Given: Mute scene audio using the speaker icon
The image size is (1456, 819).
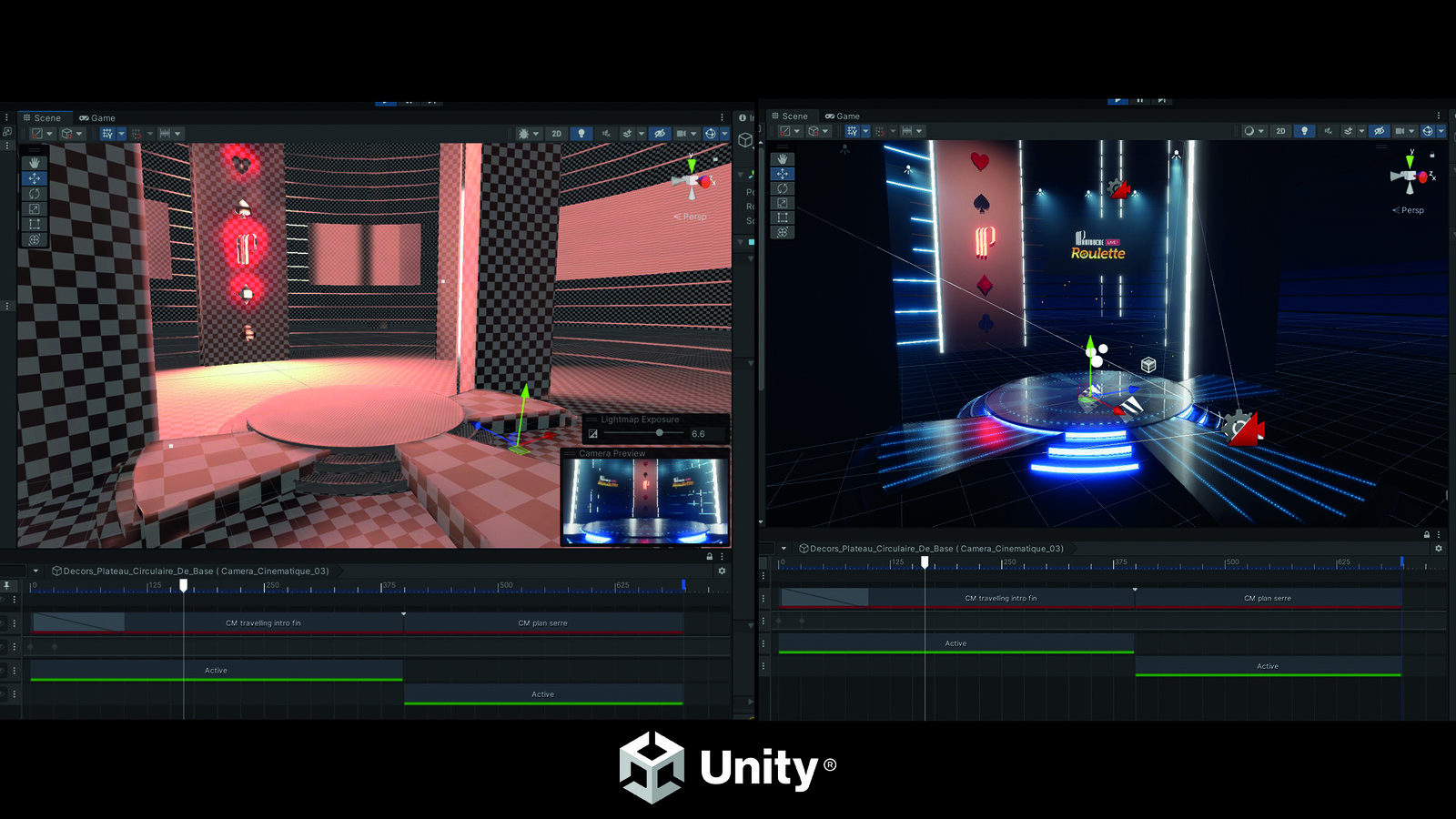Looking at the screenshot, I should click(x=606, y=134).
